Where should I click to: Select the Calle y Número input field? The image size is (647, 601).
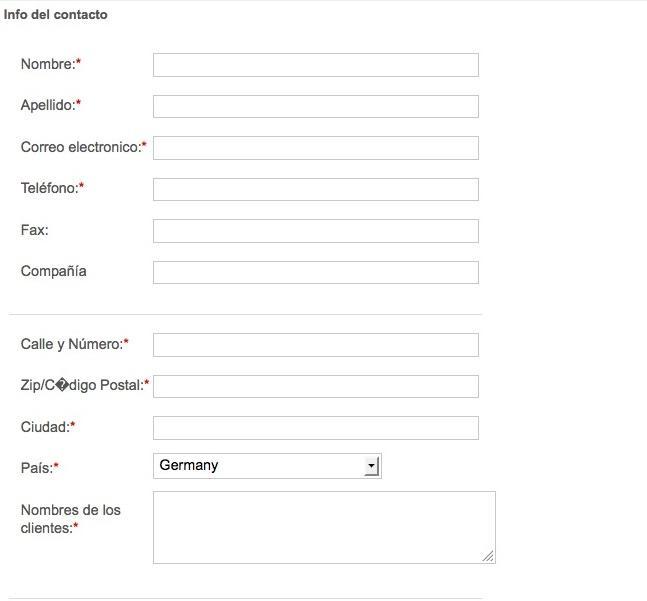315,345
